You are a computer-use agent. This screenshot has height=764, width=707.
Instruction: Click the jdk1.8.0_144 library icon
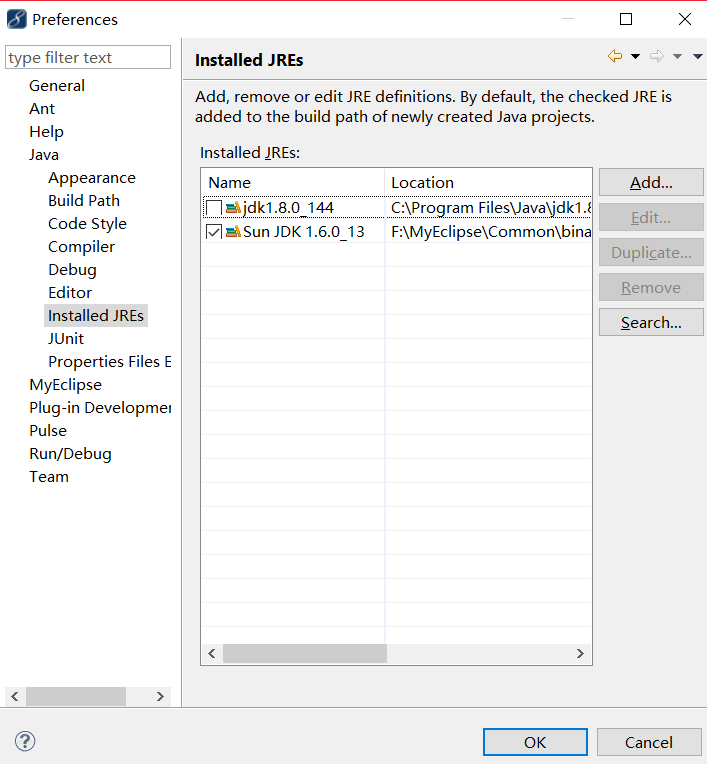[233, 208]
